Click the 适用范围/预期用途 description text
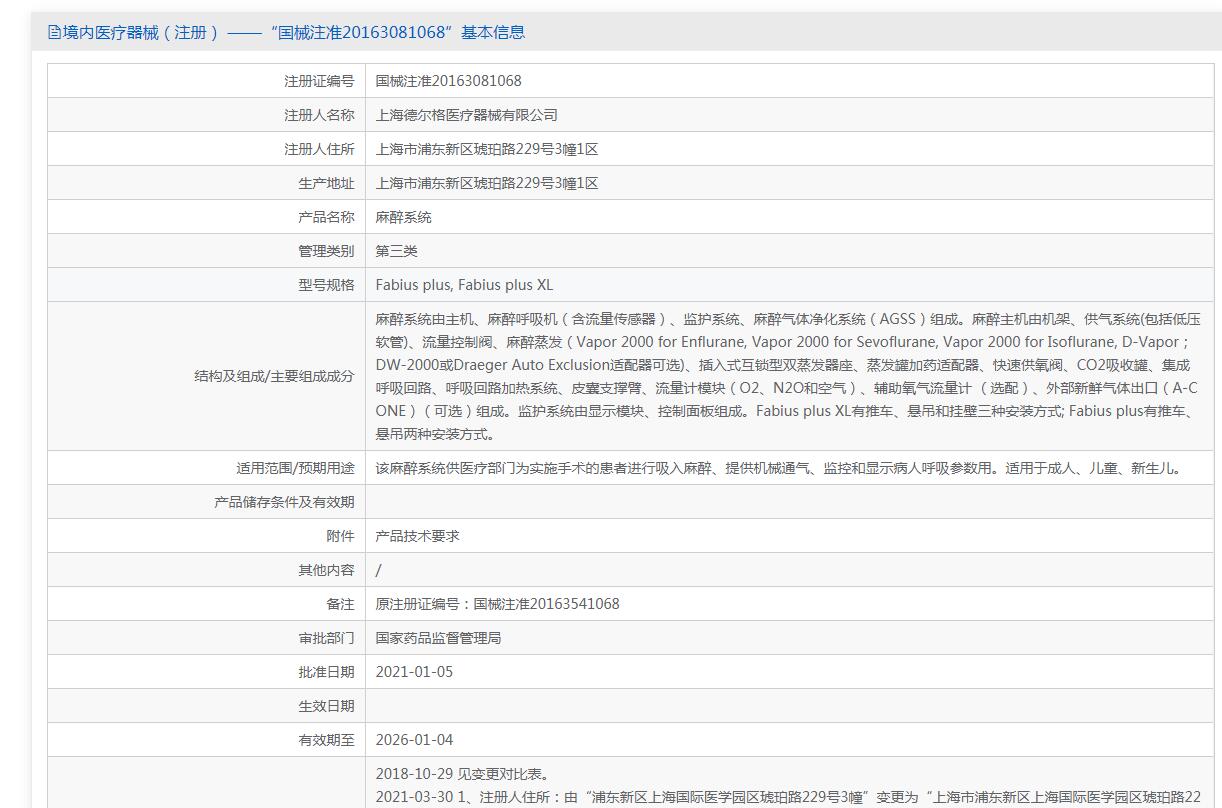 click(x=778, y=468)
